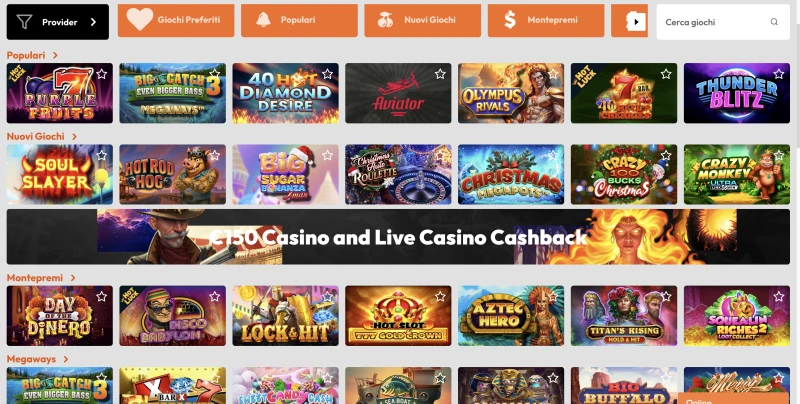Viewport: 800px width, 404px height.
Task: Open the Montepremi section heading link
Action: 35,277
